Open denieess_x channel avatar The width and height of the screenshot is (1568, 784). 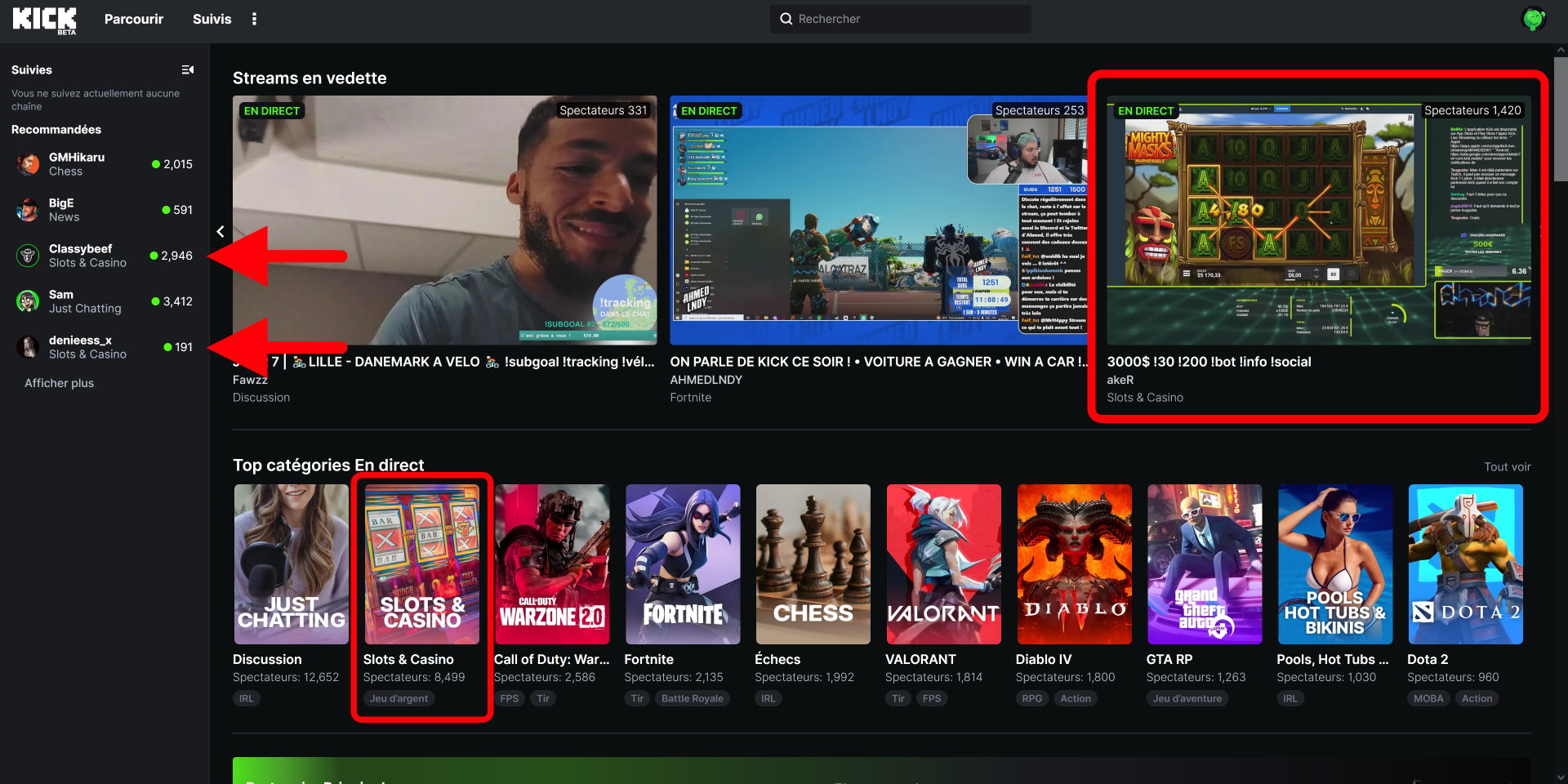click(28, 347)
